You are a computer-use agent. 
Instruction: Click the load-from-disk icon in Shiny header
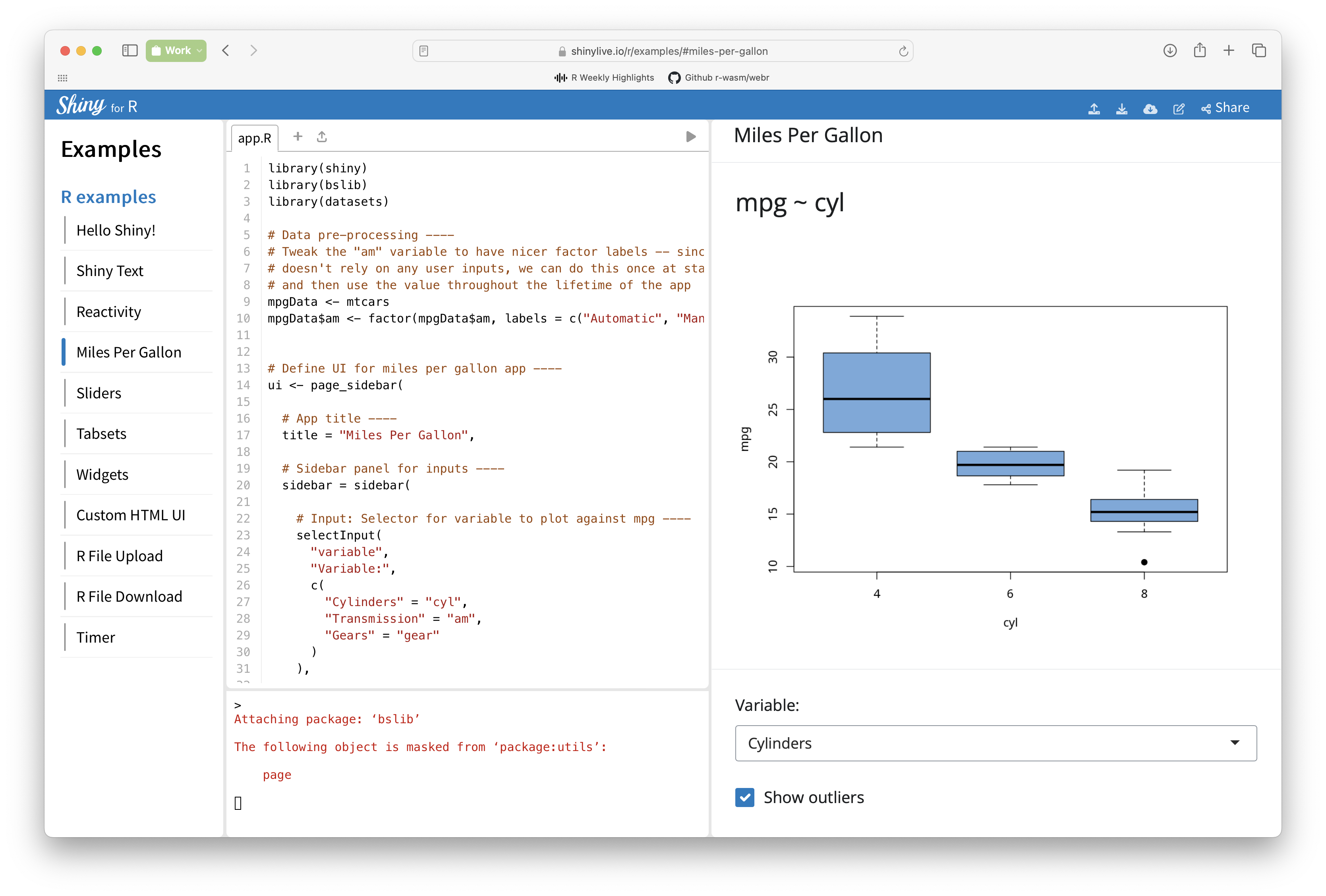pos(1094,108)
